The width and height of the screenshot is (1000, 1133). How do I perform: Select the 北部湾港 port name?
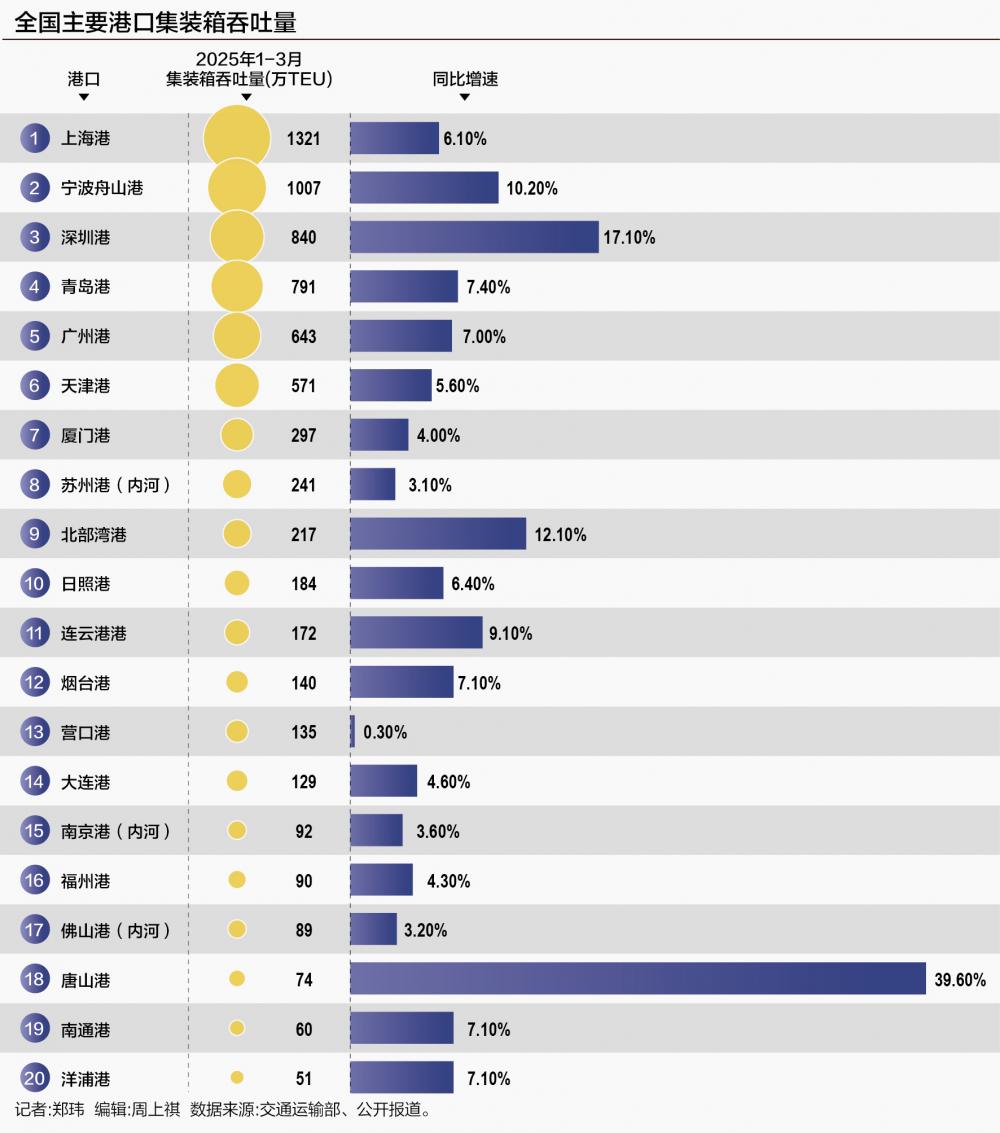[x=94, y=535]
